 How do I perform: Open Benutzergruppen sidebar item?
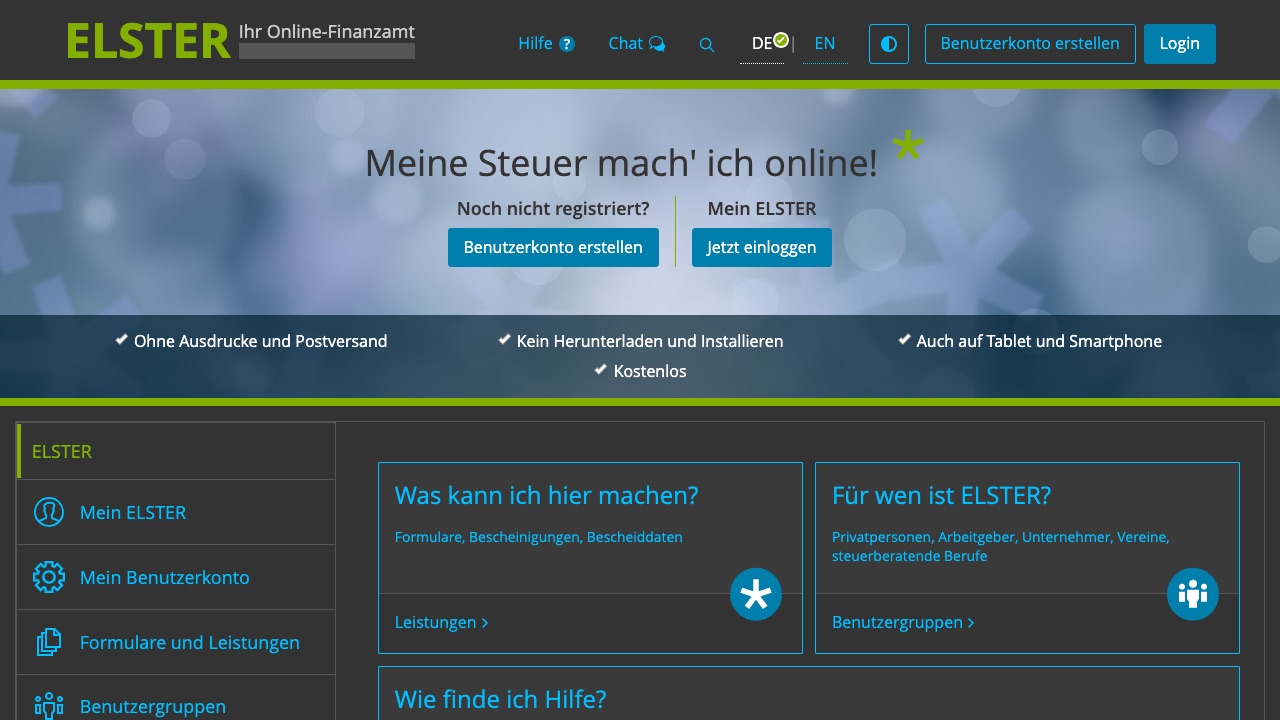click(176, 700)
